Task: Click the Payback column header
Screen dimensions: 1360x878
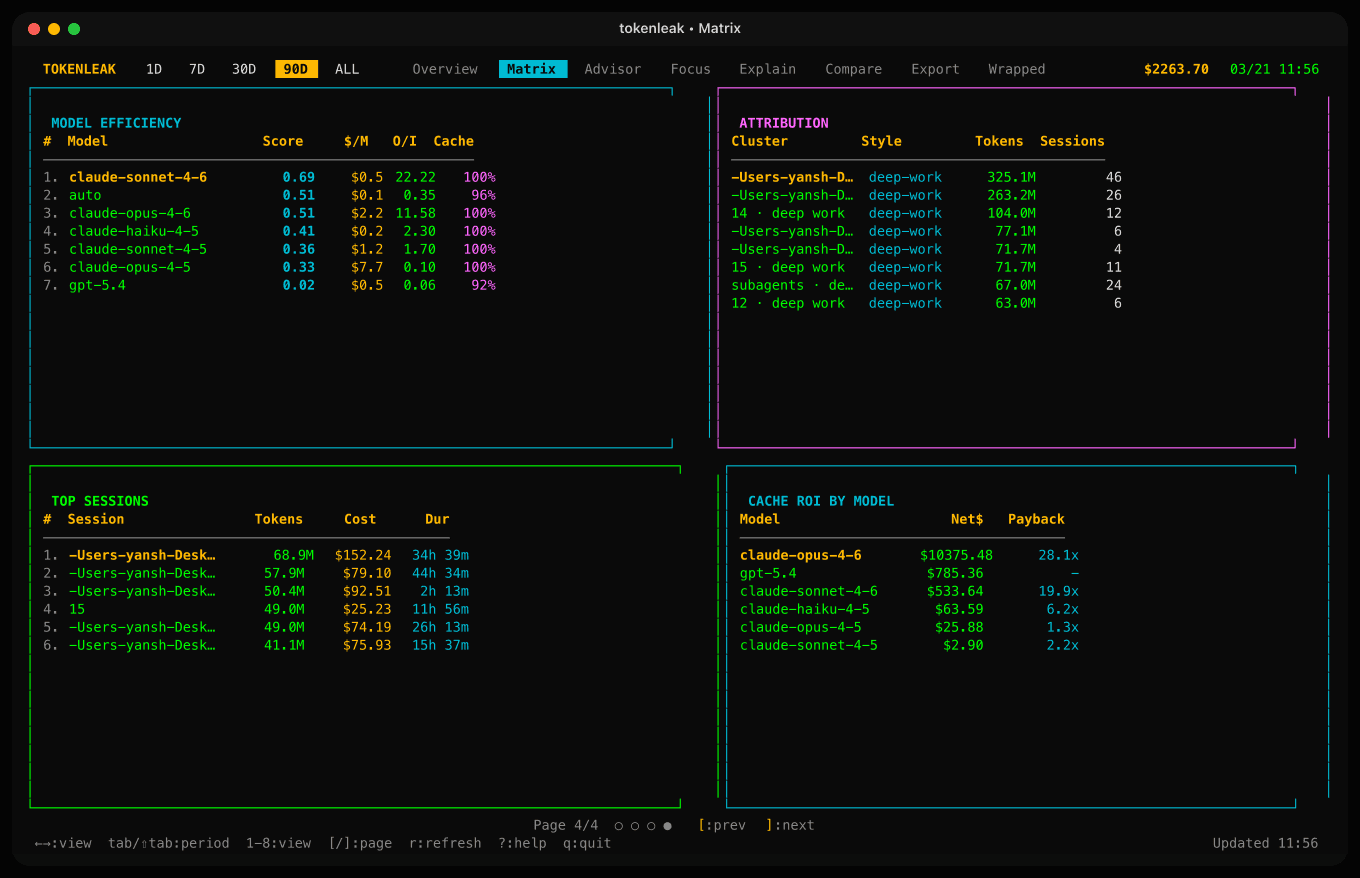Action: 1036,519
